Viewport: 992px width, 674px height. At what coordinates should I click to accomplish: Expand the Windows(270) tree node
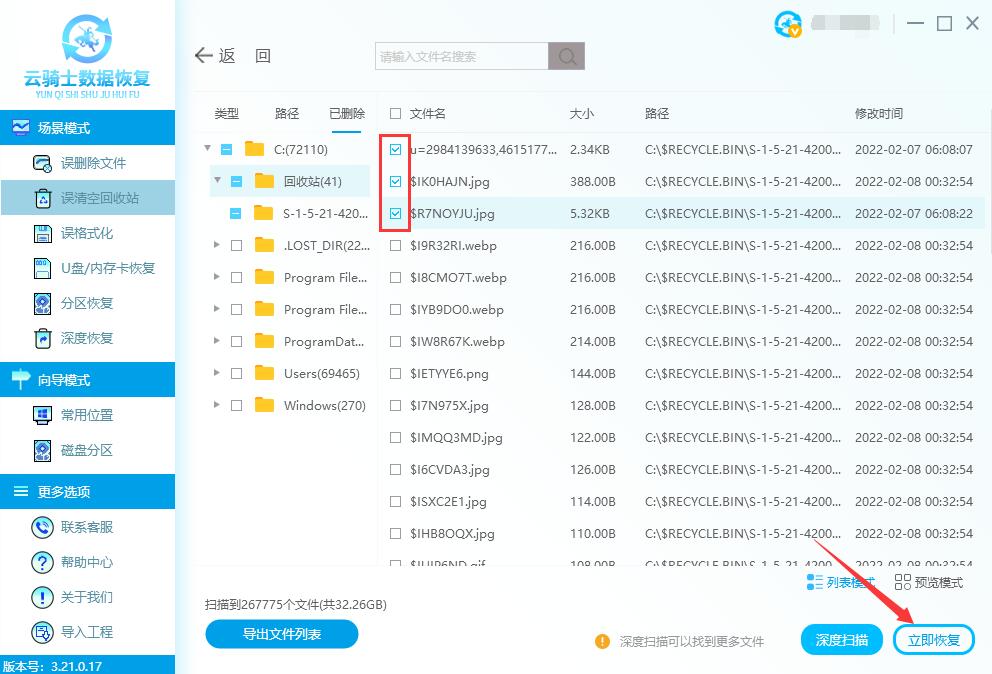pos(216,404)
